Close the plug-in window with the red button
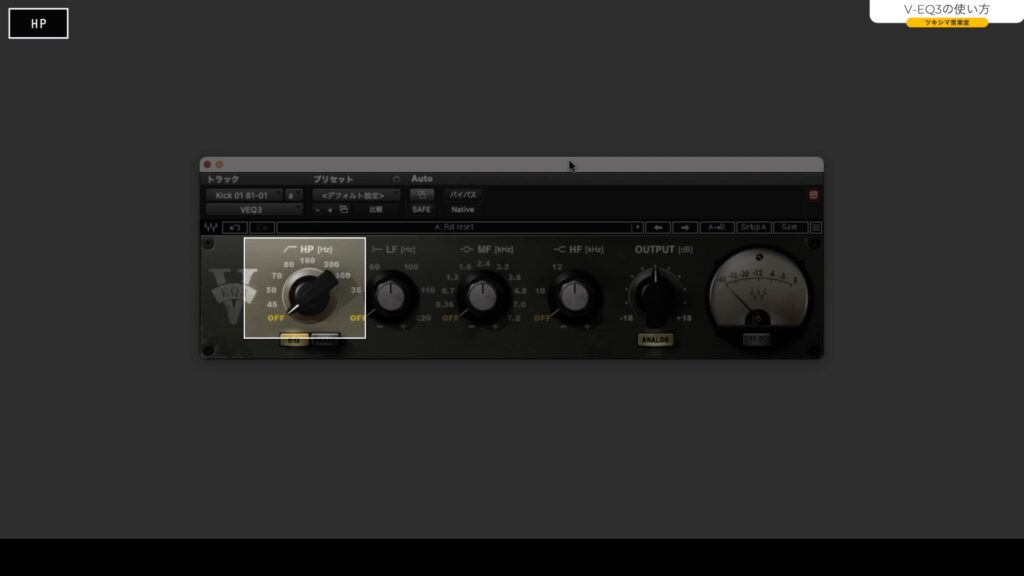The image size is (1024, 576). (208, 165)
